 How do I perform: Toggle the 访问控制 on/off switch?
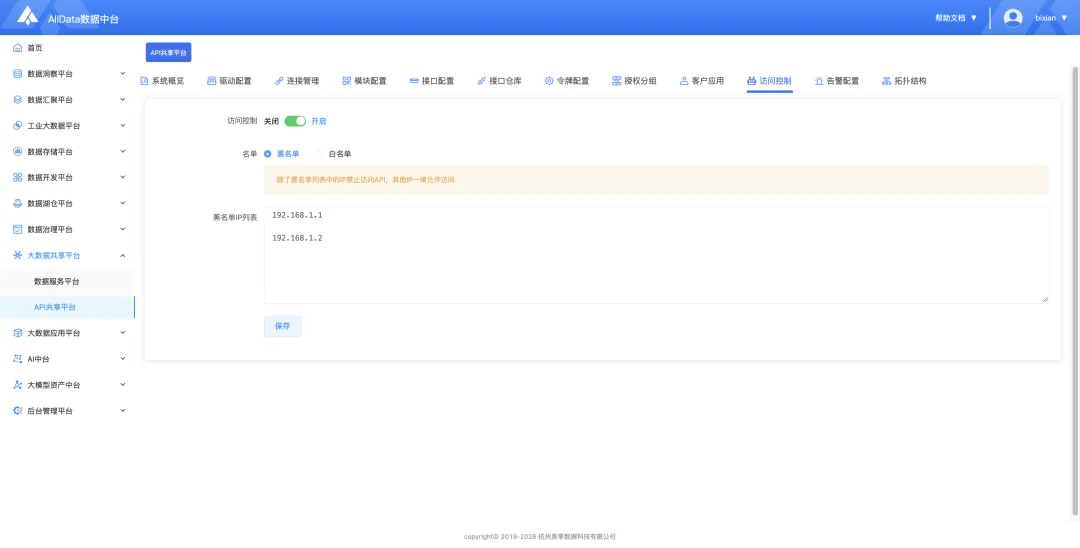(295, 120)
